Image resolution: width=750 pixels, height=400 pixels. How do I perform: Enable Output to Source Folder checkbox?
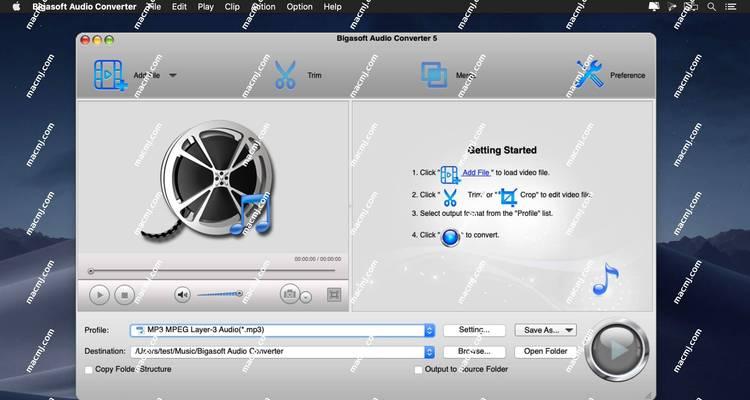419,370
